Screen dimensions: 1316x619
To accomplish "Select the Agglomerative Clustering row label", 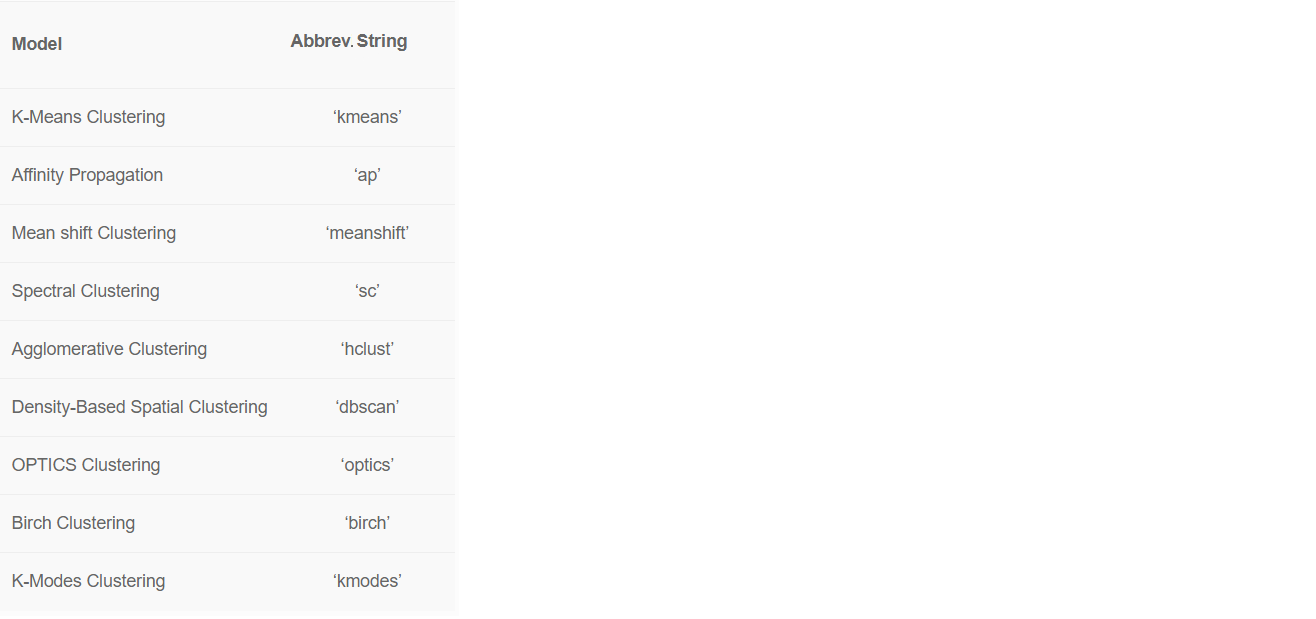I will point(109,349).
